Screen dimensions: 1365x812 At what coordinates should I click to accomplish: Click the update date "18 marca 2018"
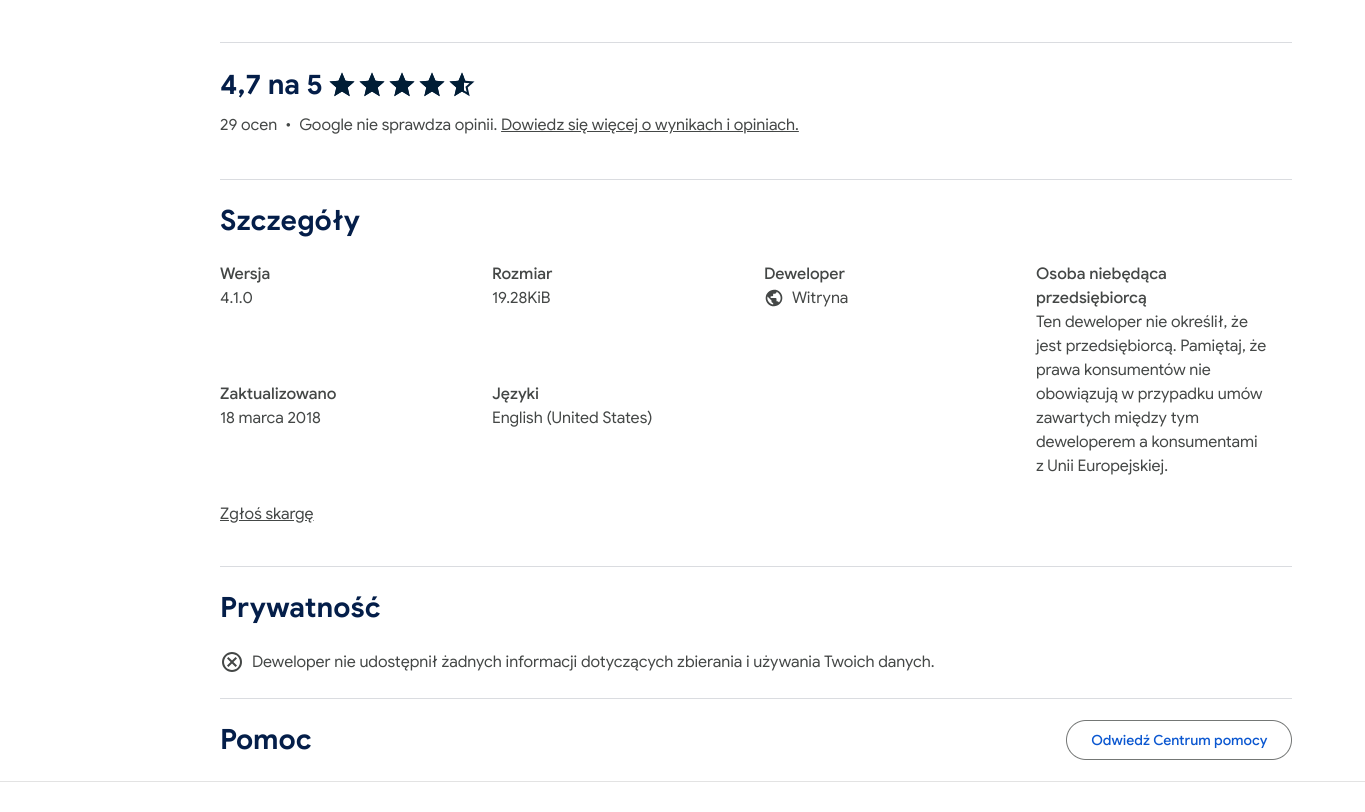pos(270,418)
